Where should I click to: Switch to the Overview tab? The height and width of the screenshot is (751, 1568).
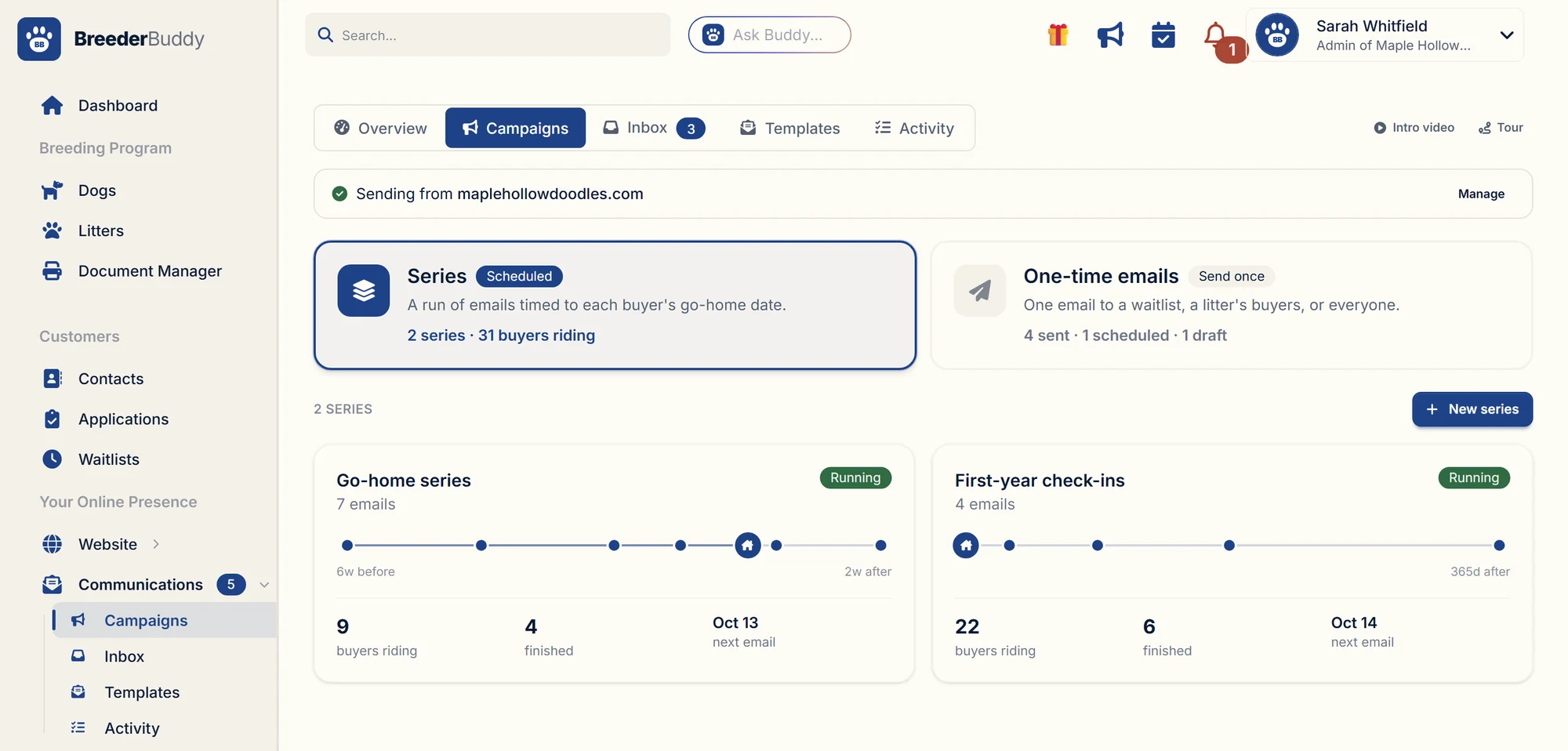tap(381, 128)
